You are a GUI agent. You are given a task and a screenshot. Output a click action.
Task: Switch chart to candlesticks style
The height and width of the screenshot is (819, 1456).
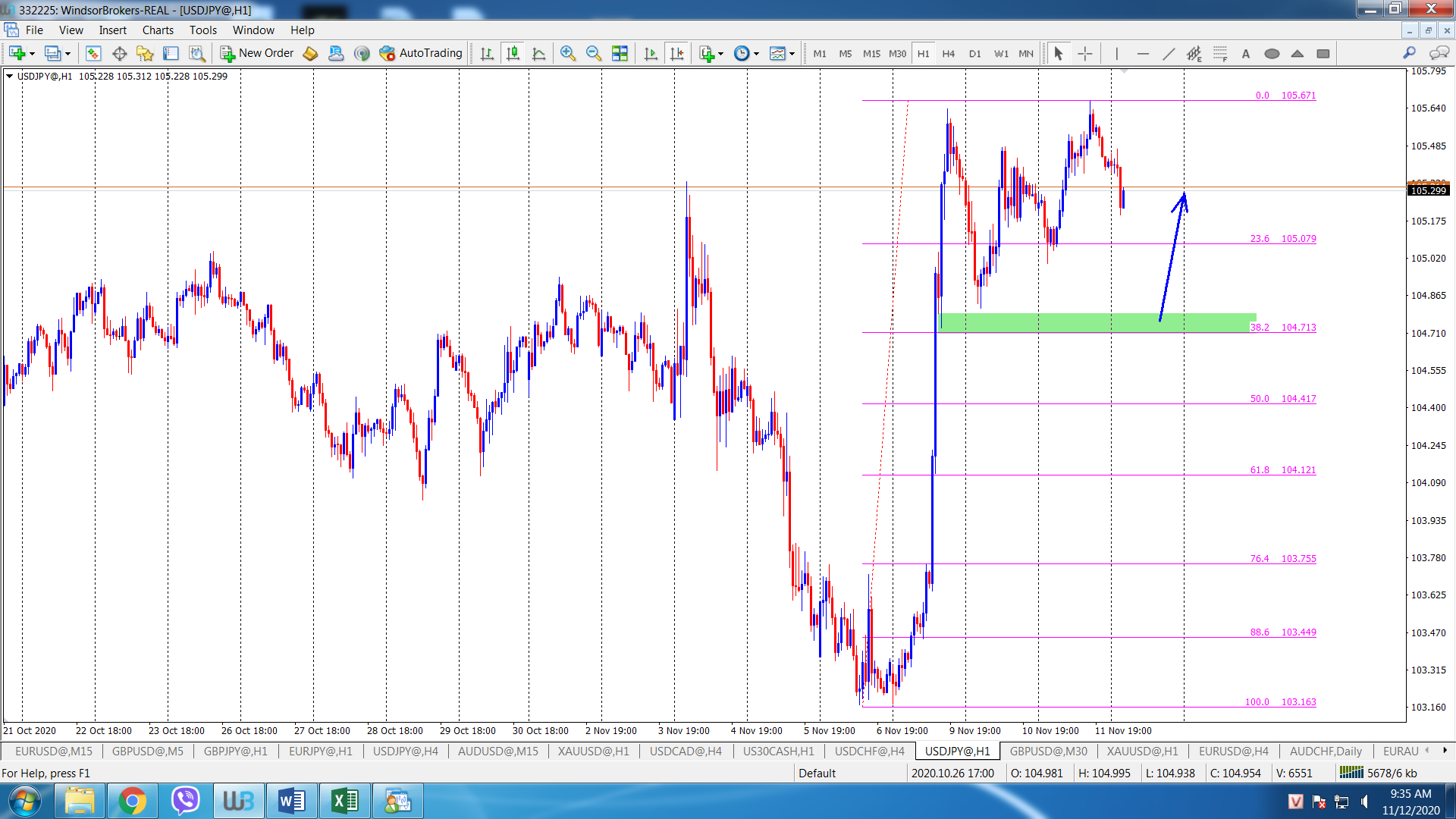[x=513, y=53]
